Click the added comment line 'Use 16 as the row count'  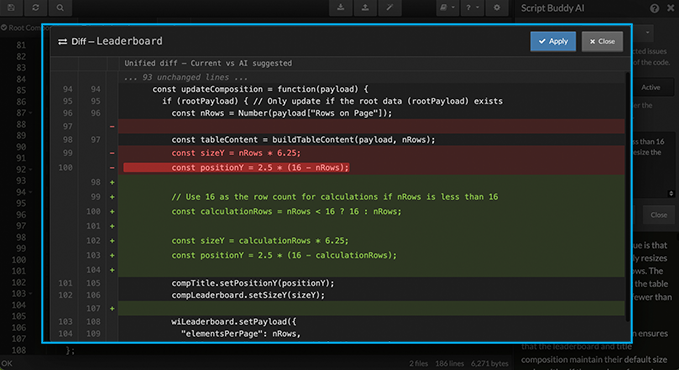(x=335, y=197)
